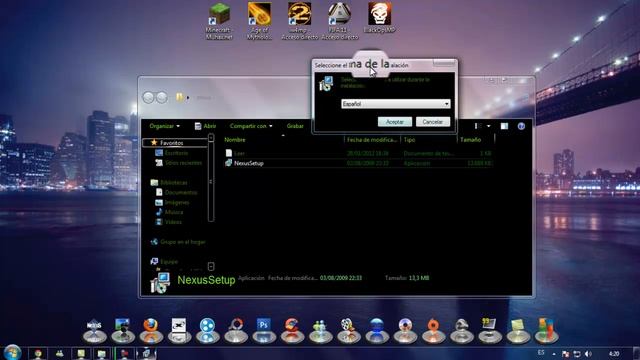Click the NexusSetup icon in details pane

pyautogui.click(x=160, y=282)
